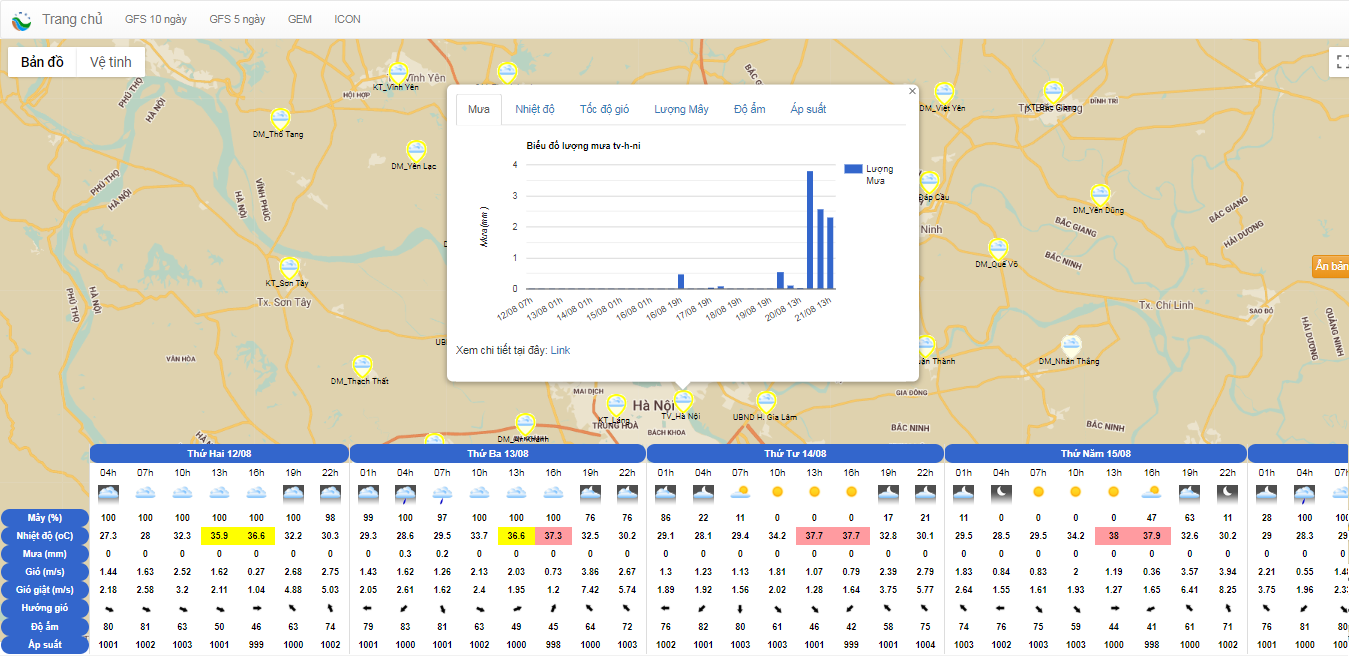The image size is (1349, 656).
Task: Switch to the Tốc độ gió tab
Action: coord(604,109)
